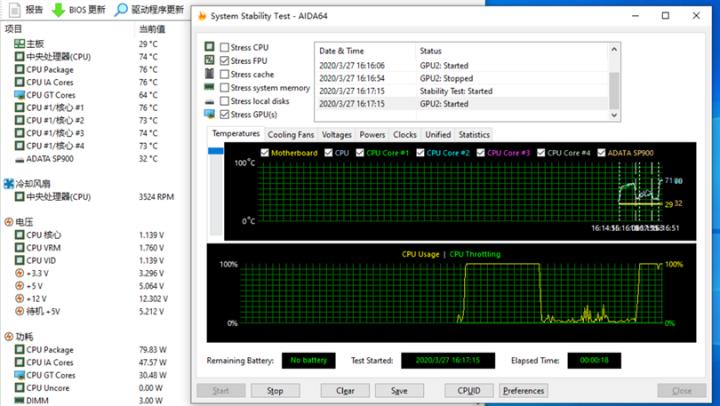Click the elapsed time field
The height and width of the screenshot is (406, 720).
pos(594,361)
